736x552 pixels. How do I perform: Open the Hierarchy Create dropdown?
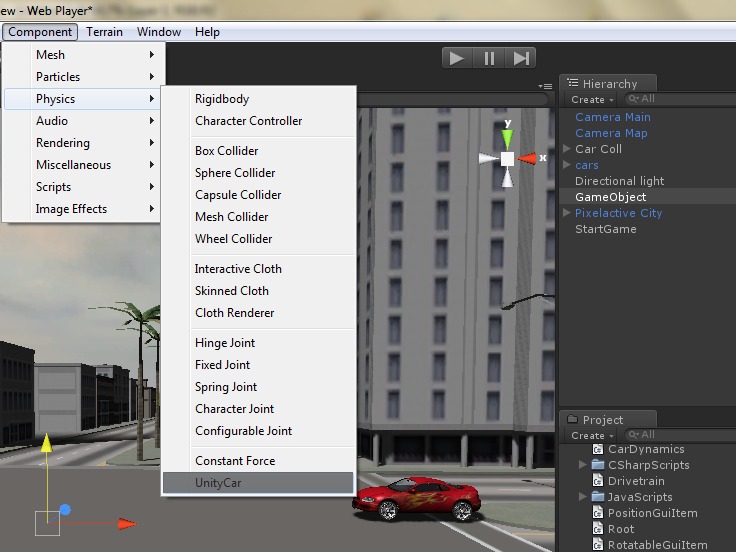(x=591, y=100)
